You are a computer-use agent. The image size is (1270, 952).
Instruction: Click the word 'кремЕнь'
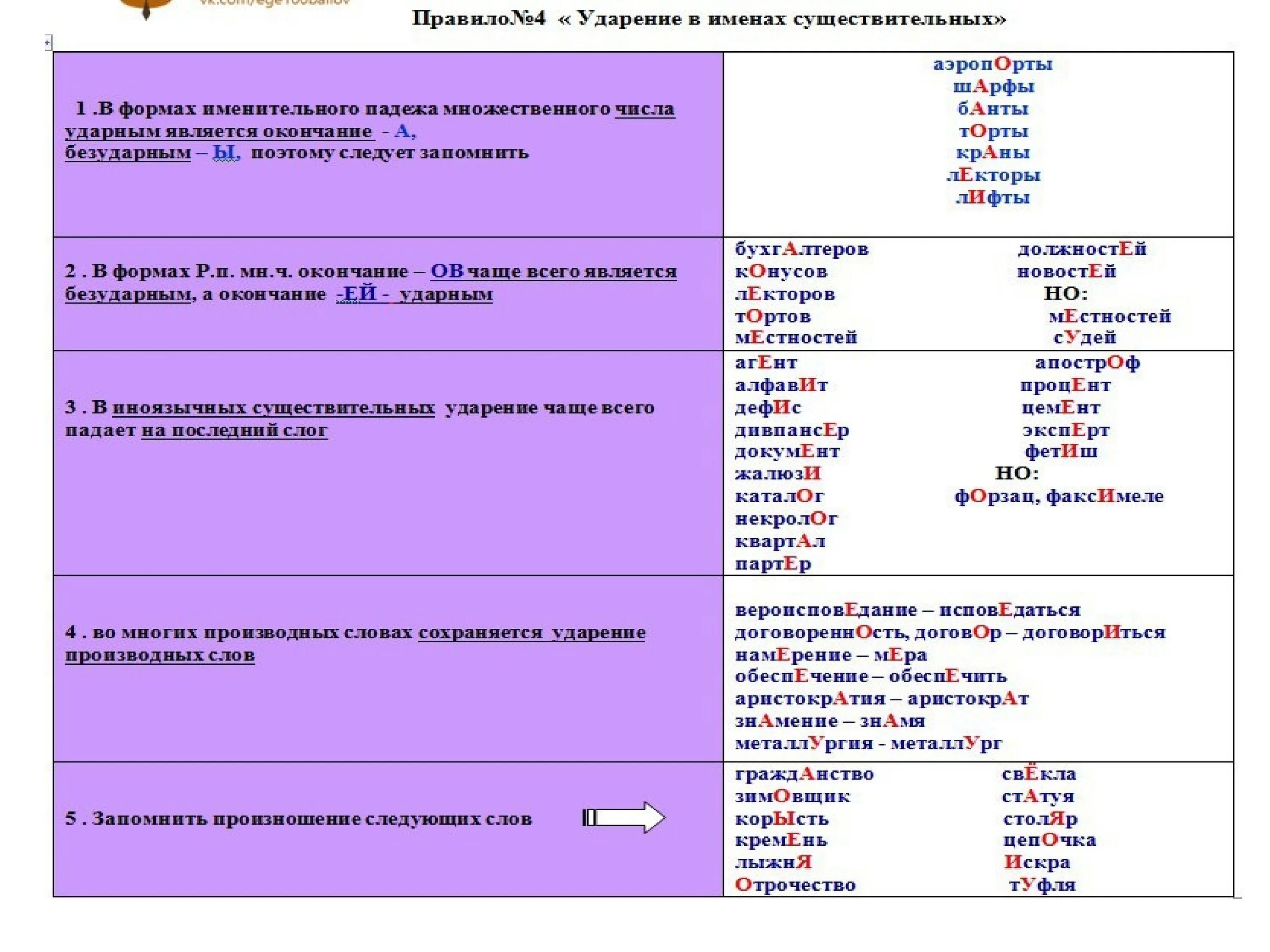[x=781, y=841]
